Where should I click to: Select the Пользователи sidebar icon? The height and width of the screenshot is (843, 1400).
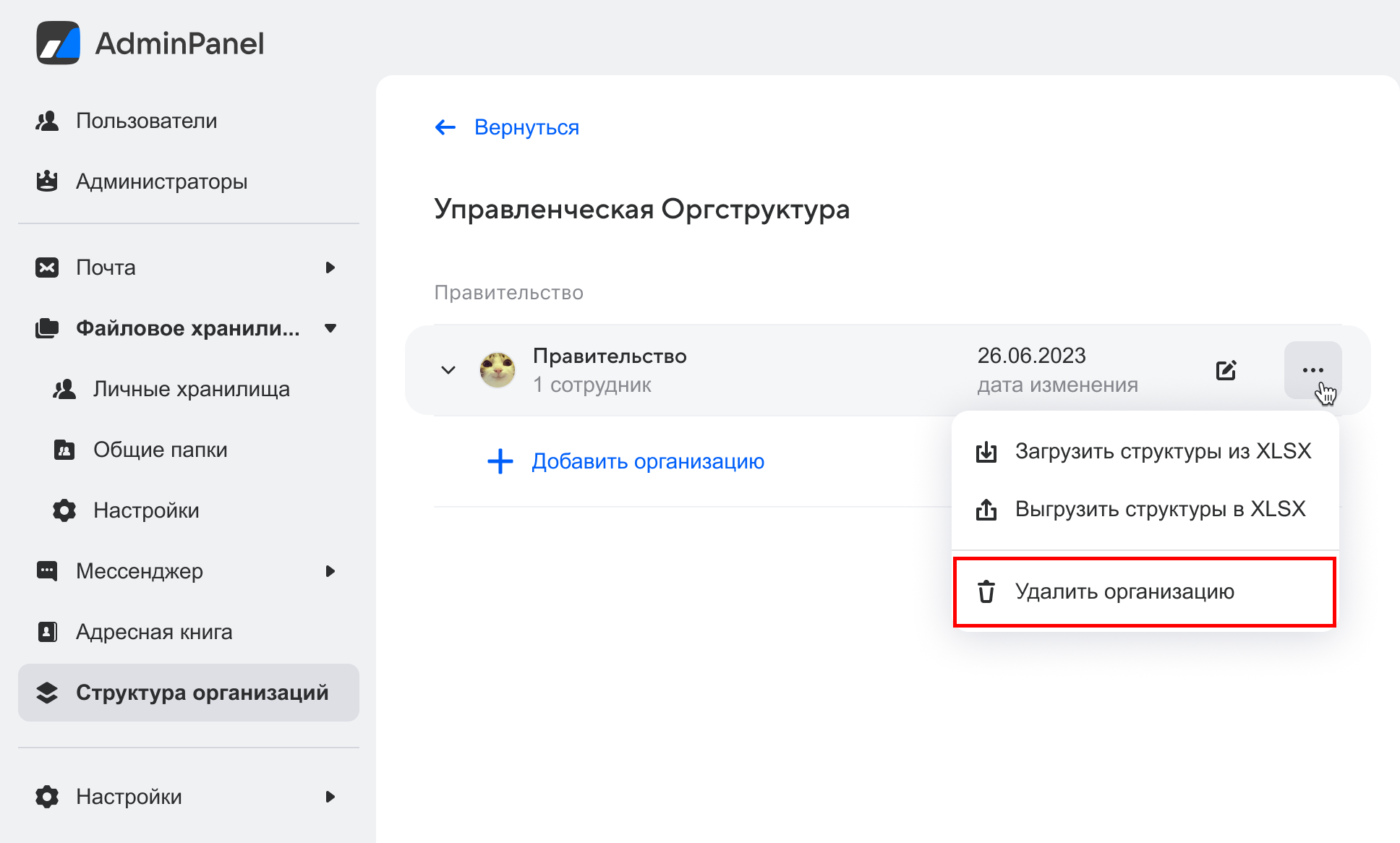47,120
